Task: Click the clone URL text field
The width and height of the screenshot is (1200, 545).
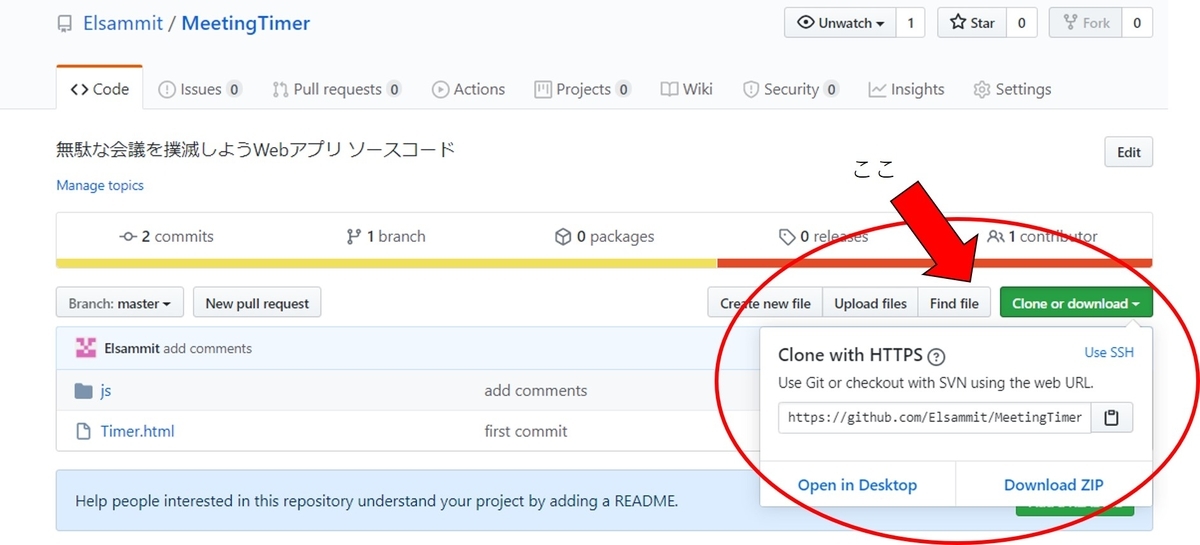Action: click(934, 418)
